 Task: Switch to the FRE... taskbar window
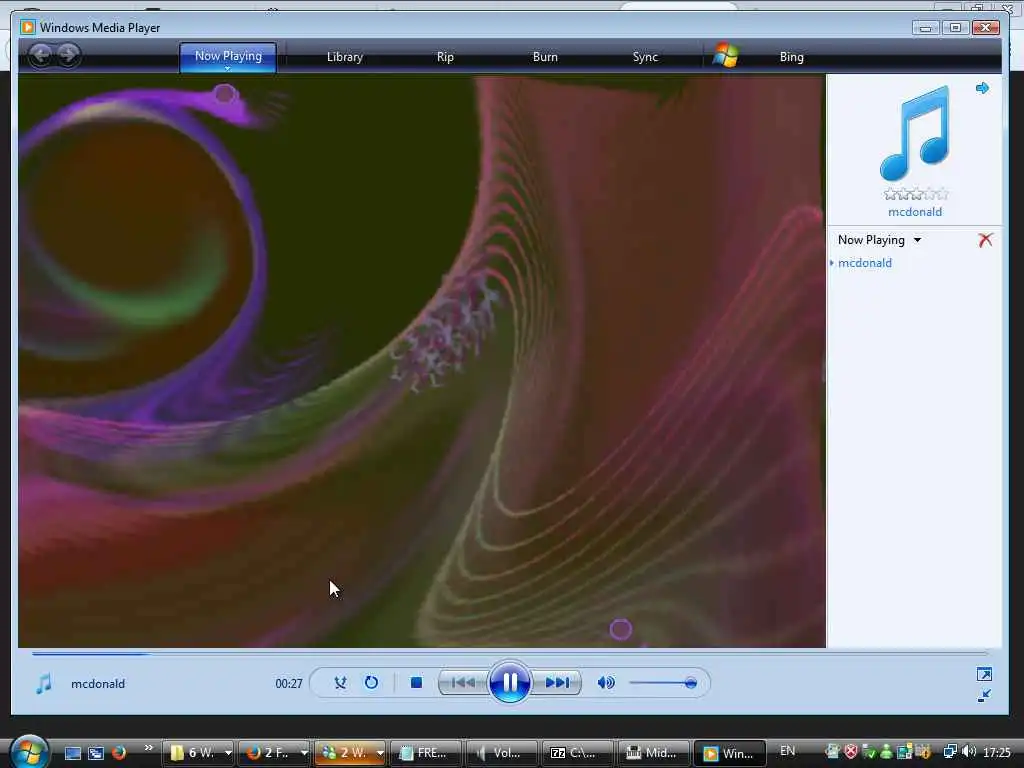coord(425,753)
